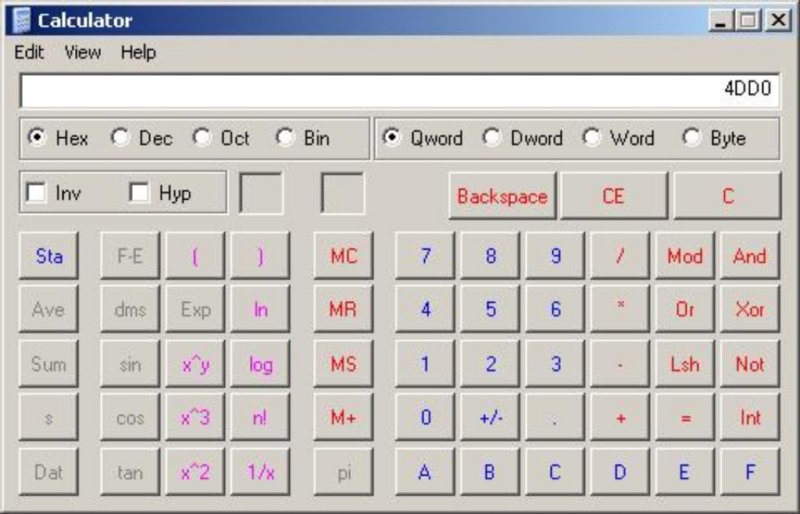Screen dimensions: 800x514
Task: Click the digit 4 button
Action: click(425, 309)
